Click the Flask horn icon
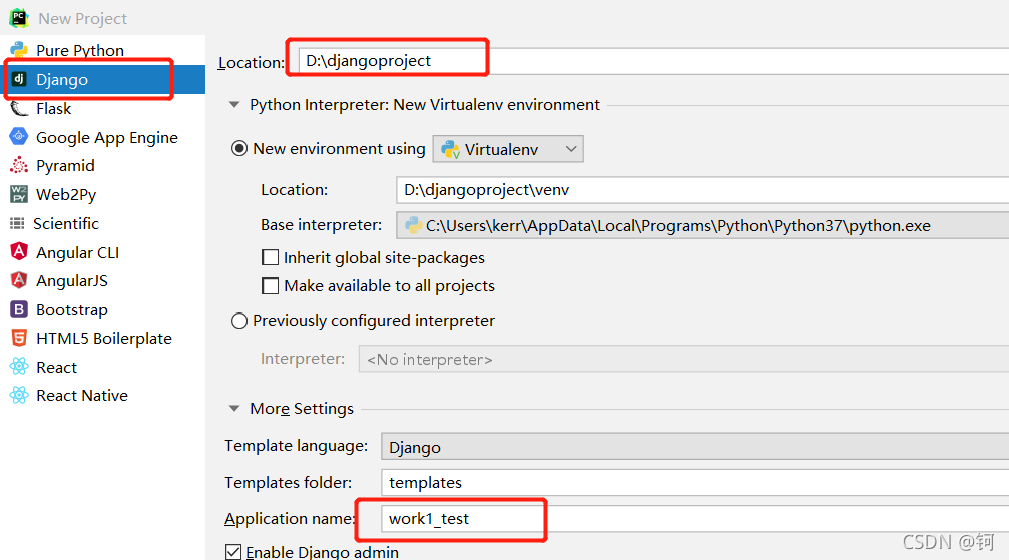Image resolution: width=1009 pixels, height=560 pixels. tap(19, 108)
